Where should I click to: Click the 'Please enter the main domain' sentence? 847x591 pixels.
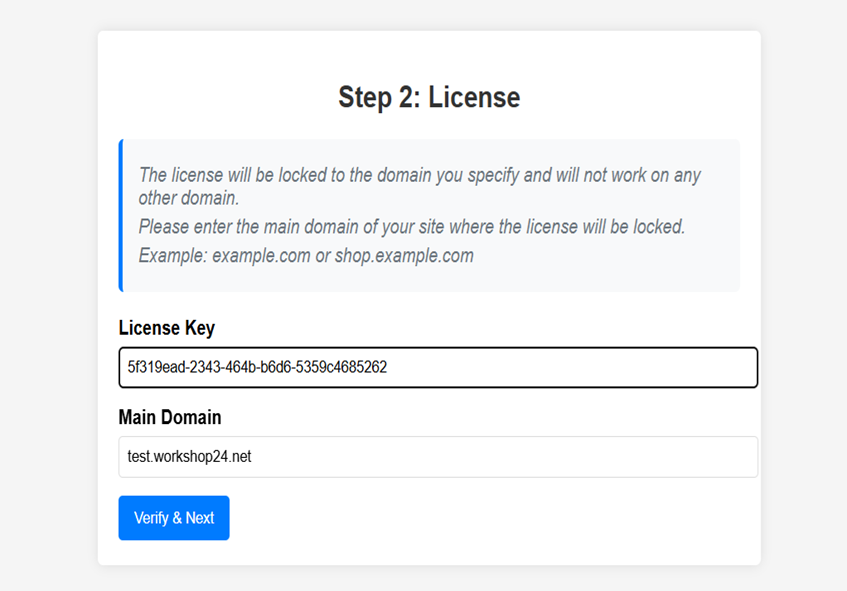(x=412, y=227)
